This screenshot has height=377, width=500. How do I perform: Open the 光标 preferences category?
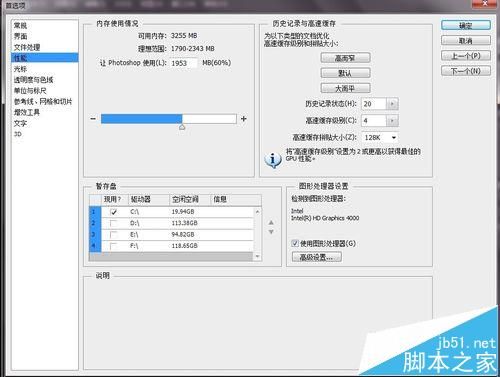click(20, 69)
